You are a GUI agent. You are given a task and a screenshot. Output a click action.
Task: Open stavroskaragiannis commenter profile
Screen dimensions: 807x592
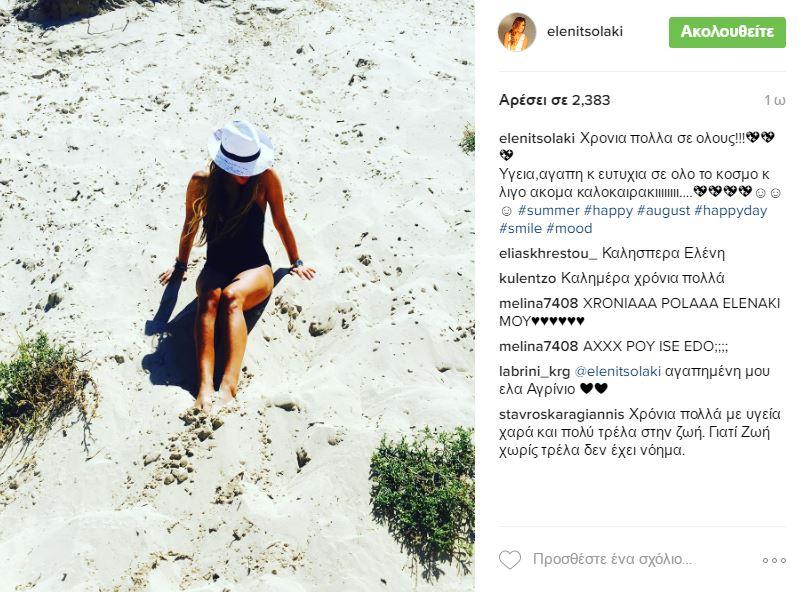[x=562, y=414]
